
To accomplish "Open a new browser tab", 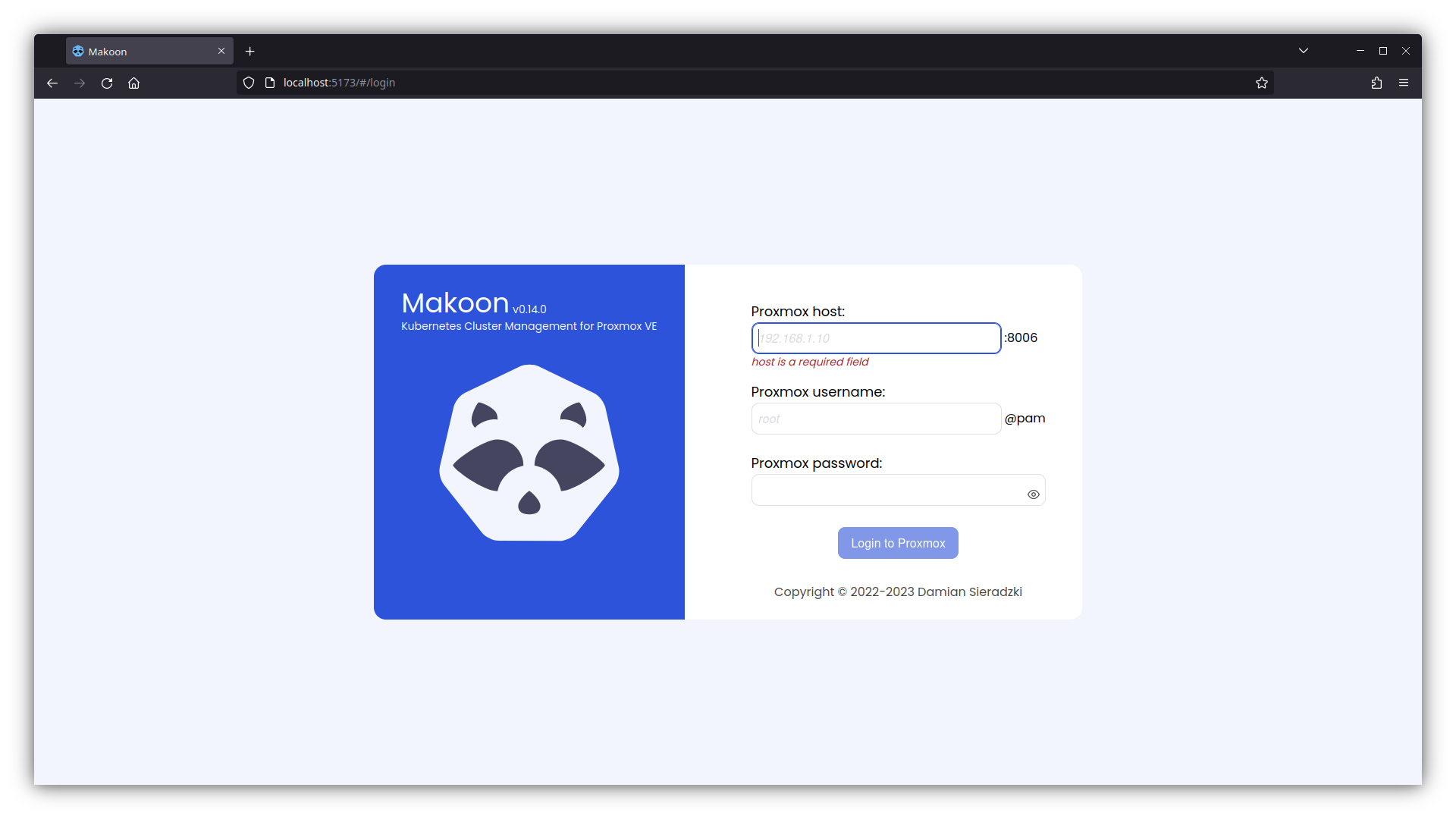I will point(250,52).
